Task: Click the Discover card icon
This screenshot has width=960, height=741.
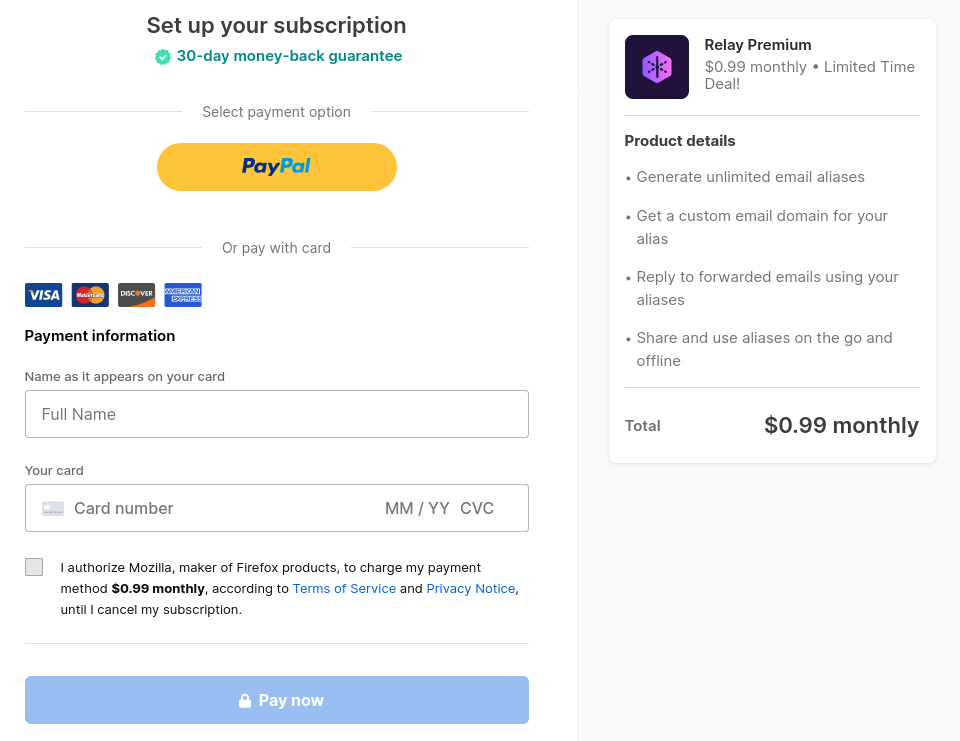Action: click(x=136, y=295)
